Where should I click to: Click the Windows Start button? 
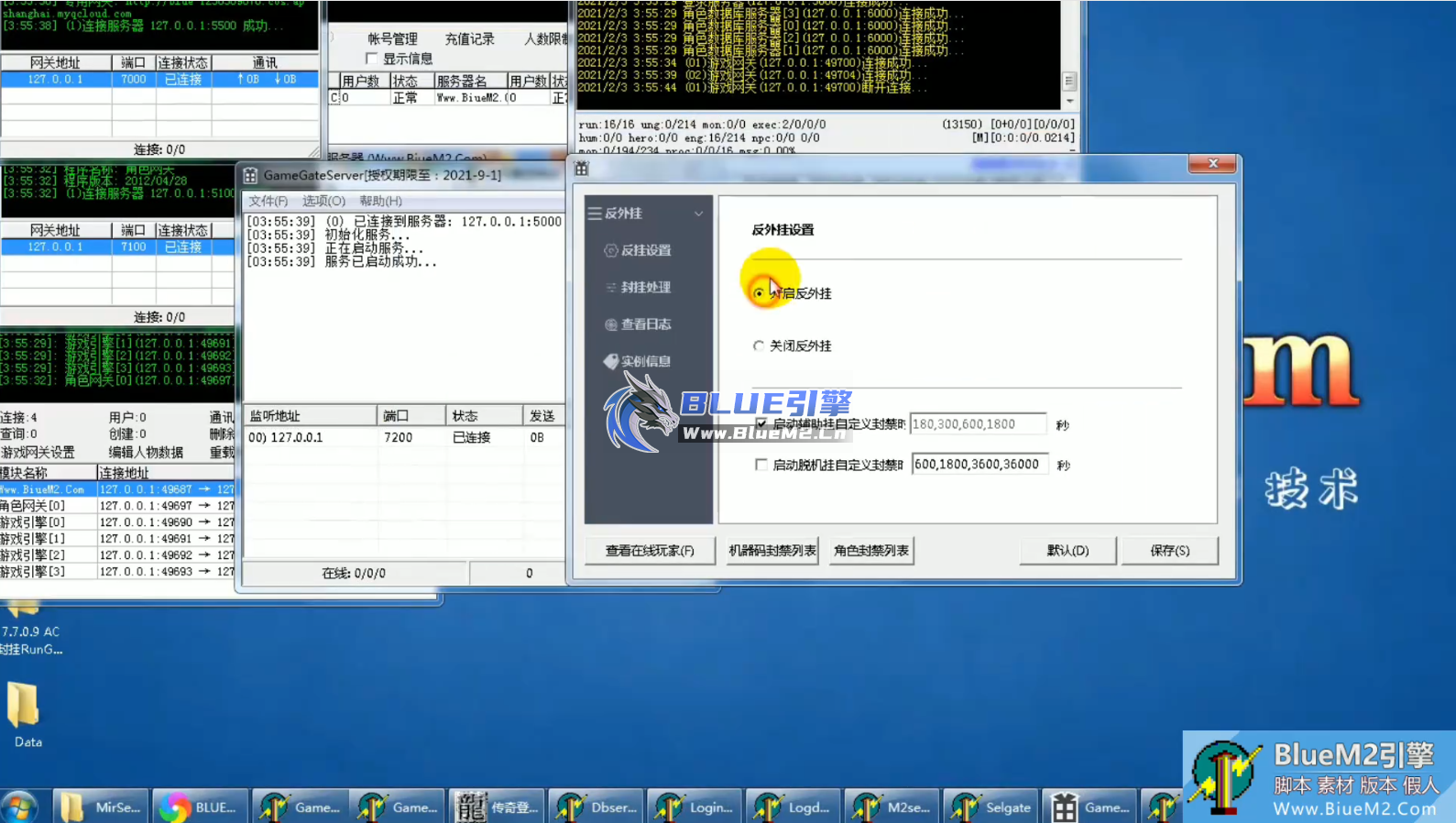click(x=20, y=807)
